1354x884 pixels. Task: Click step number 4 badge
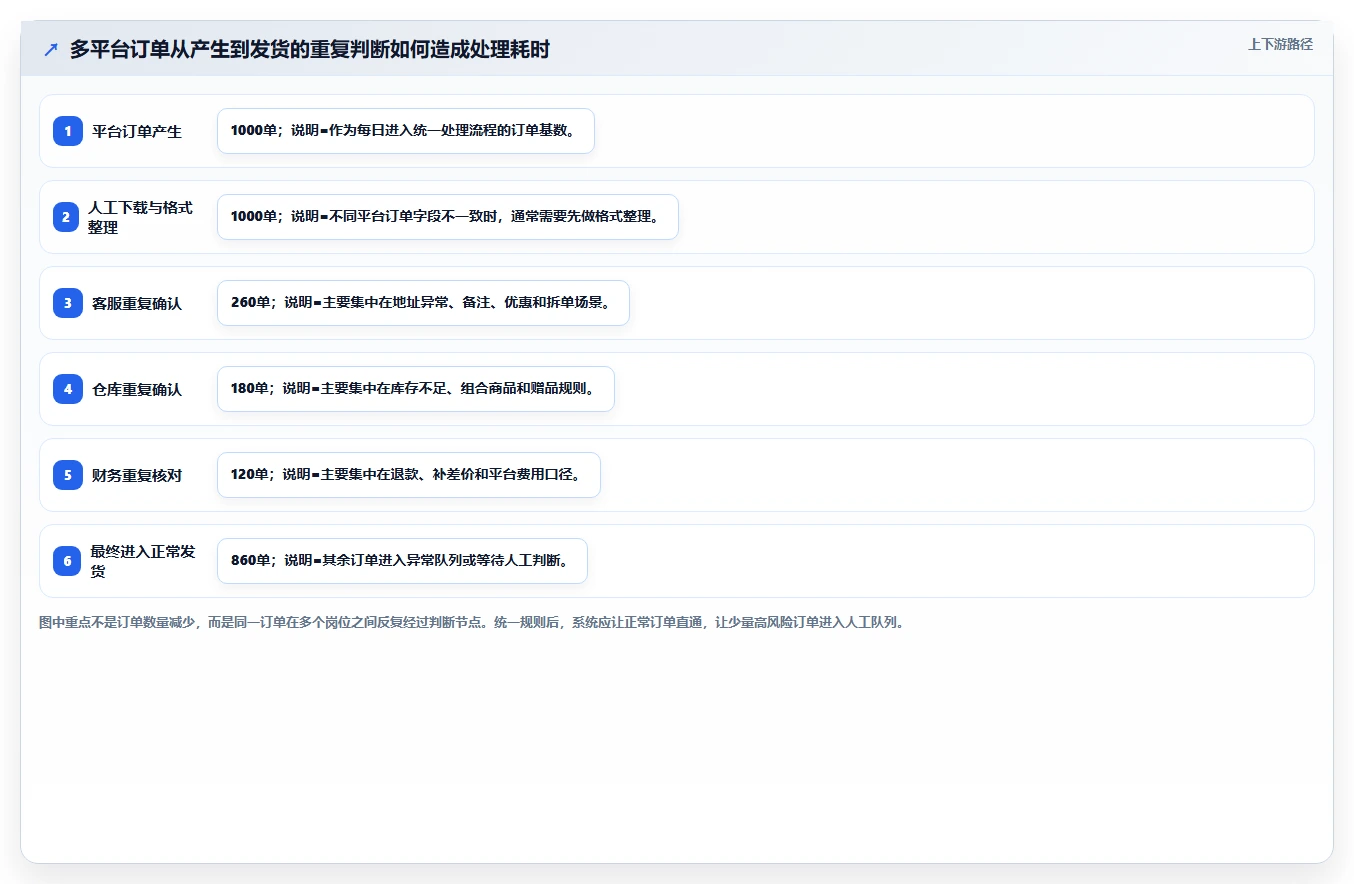click(68, 389)
